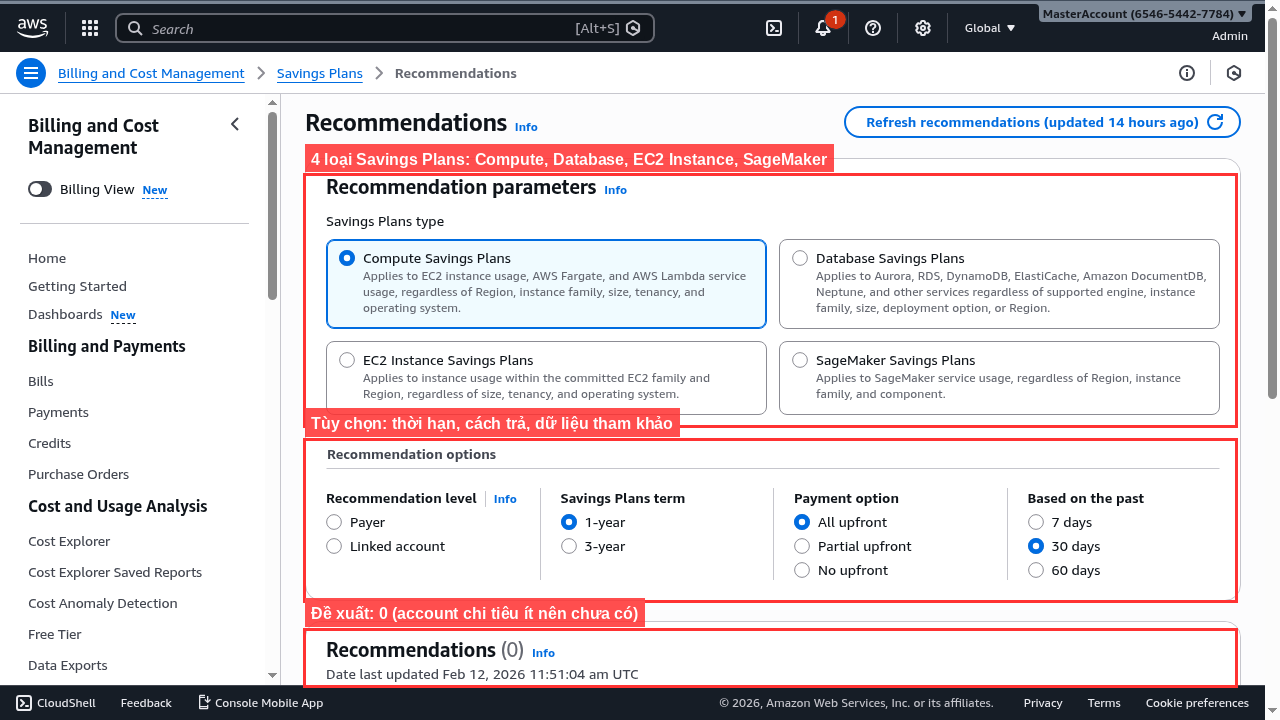
Task: Open the notifications bell
Action: point(823,28)
